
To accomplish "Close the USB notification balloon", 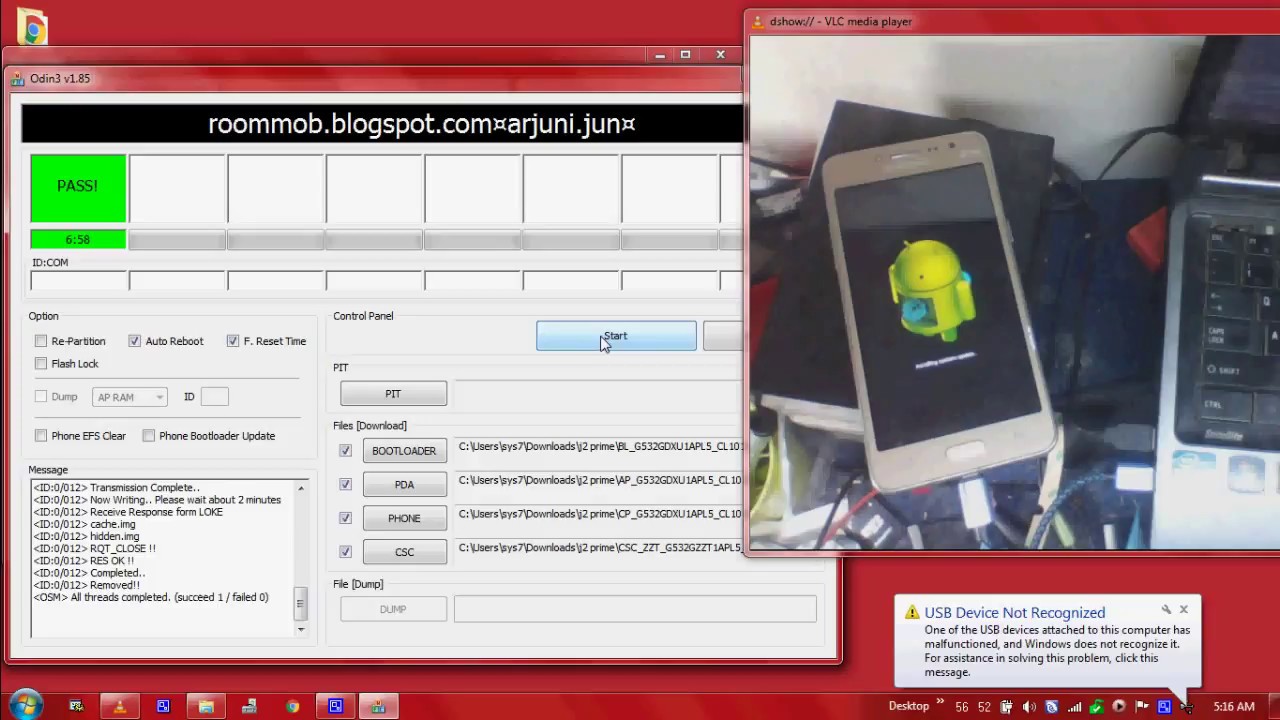I will point(1184,609).
